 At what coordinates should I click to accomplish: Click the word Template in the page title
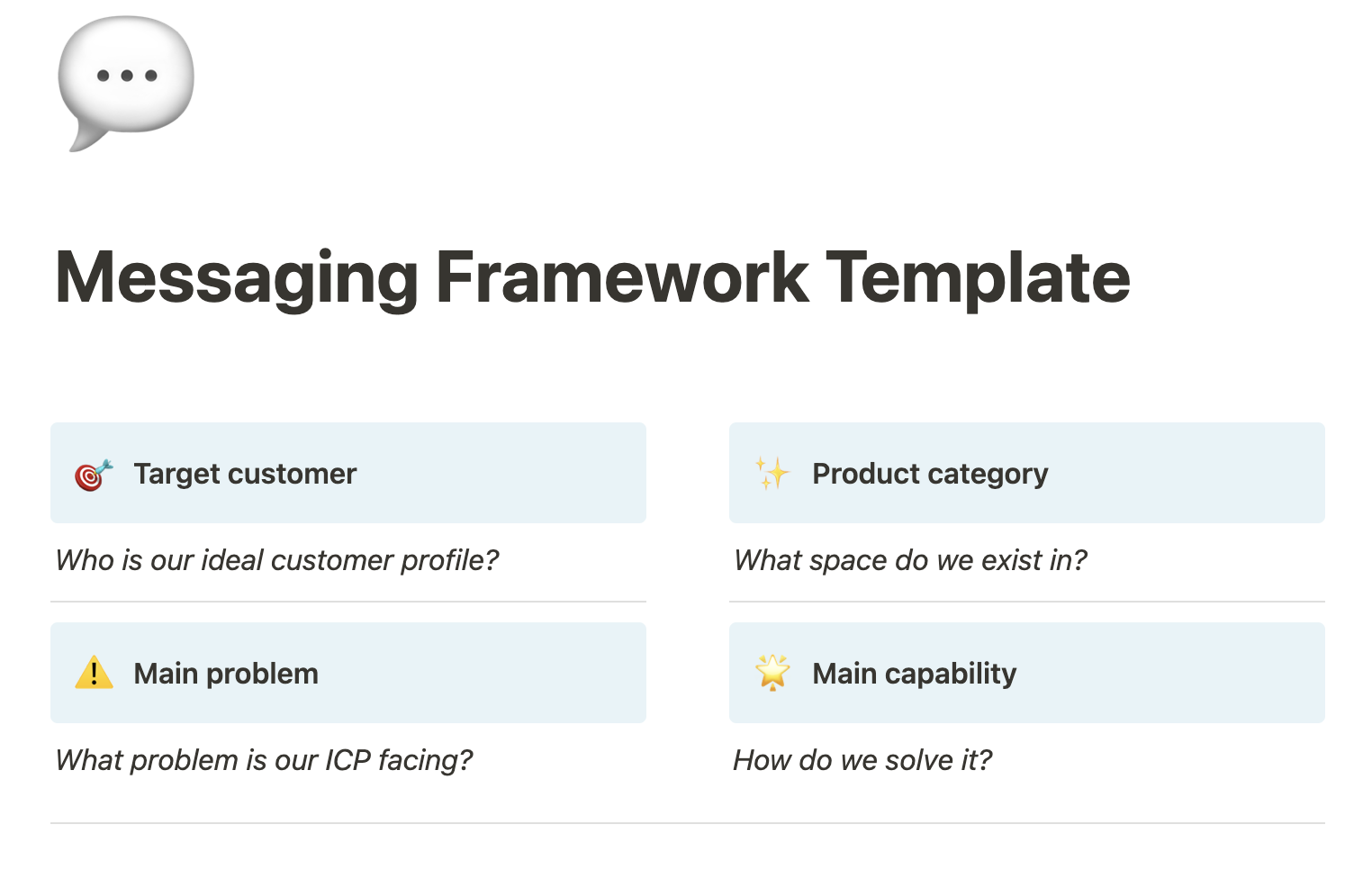(x=978, y=279)
